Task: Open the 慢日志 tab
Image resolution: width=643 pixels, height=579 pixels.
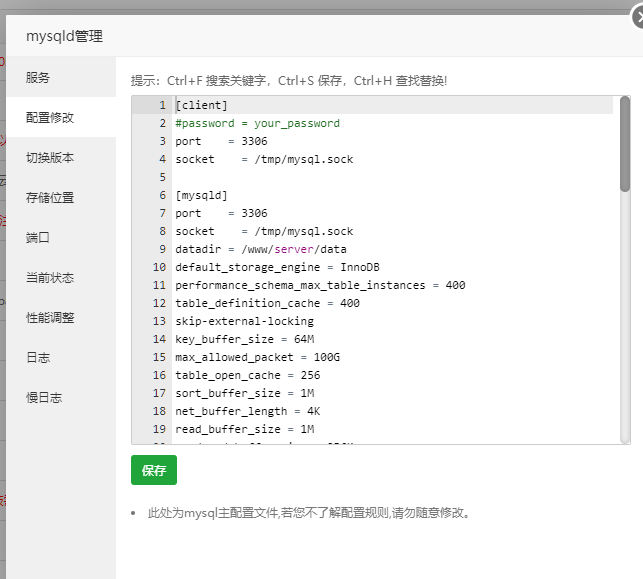Action: pos(61,397)
